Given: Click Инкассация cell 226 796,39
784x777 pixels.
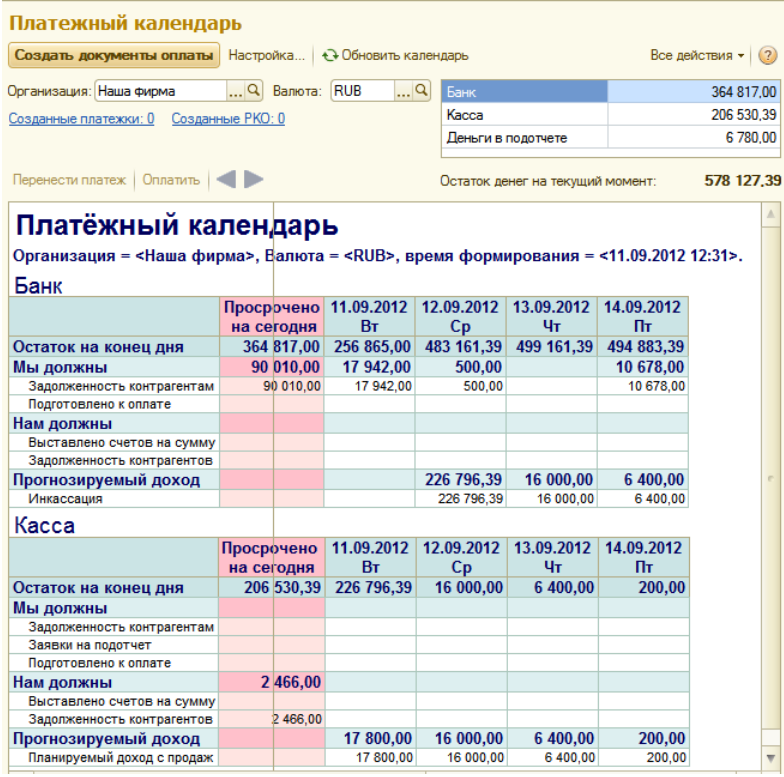Looking at the screenshot, I should 460,498.
